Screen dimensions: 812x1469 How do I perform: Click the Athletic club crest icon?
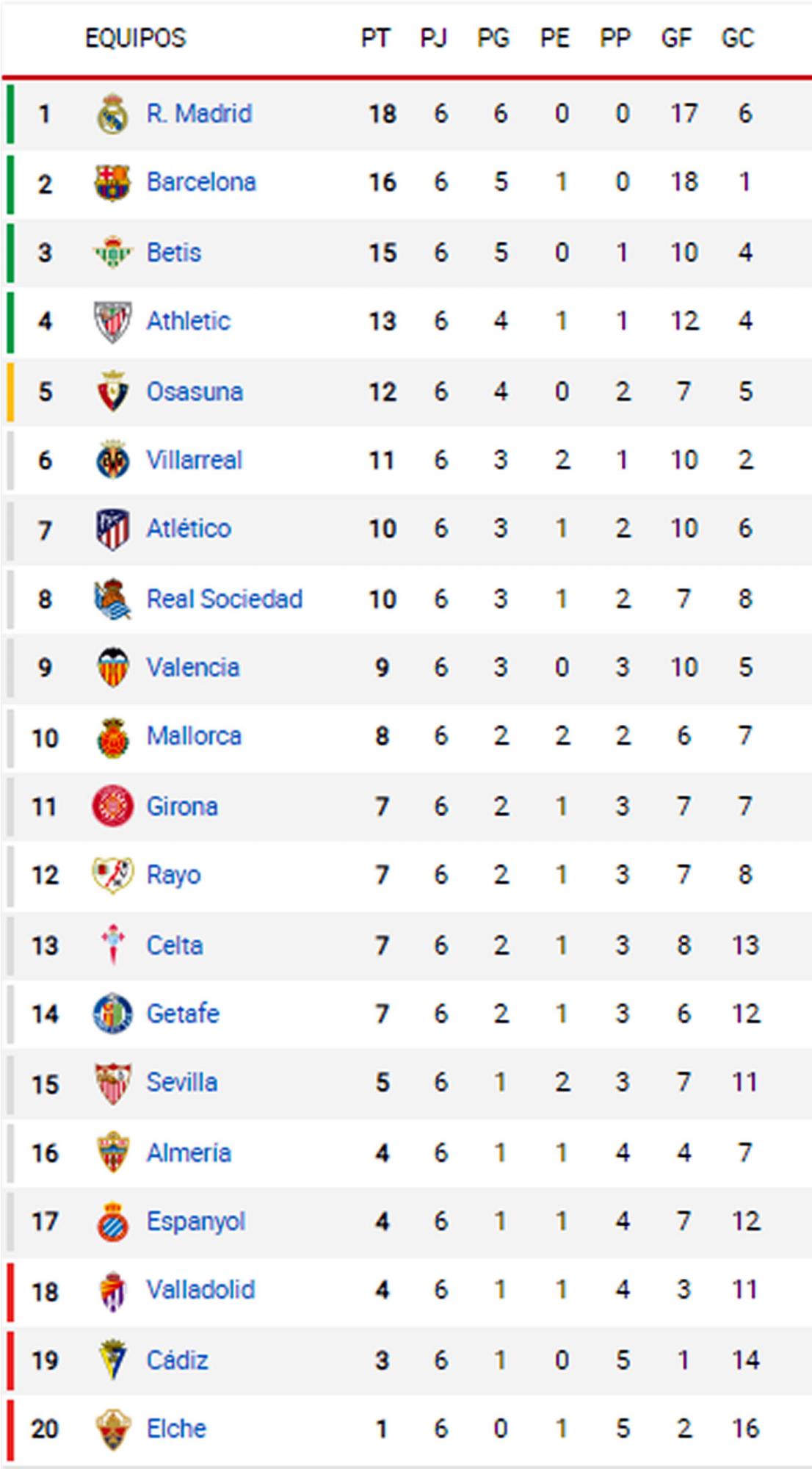pos(113,321)
